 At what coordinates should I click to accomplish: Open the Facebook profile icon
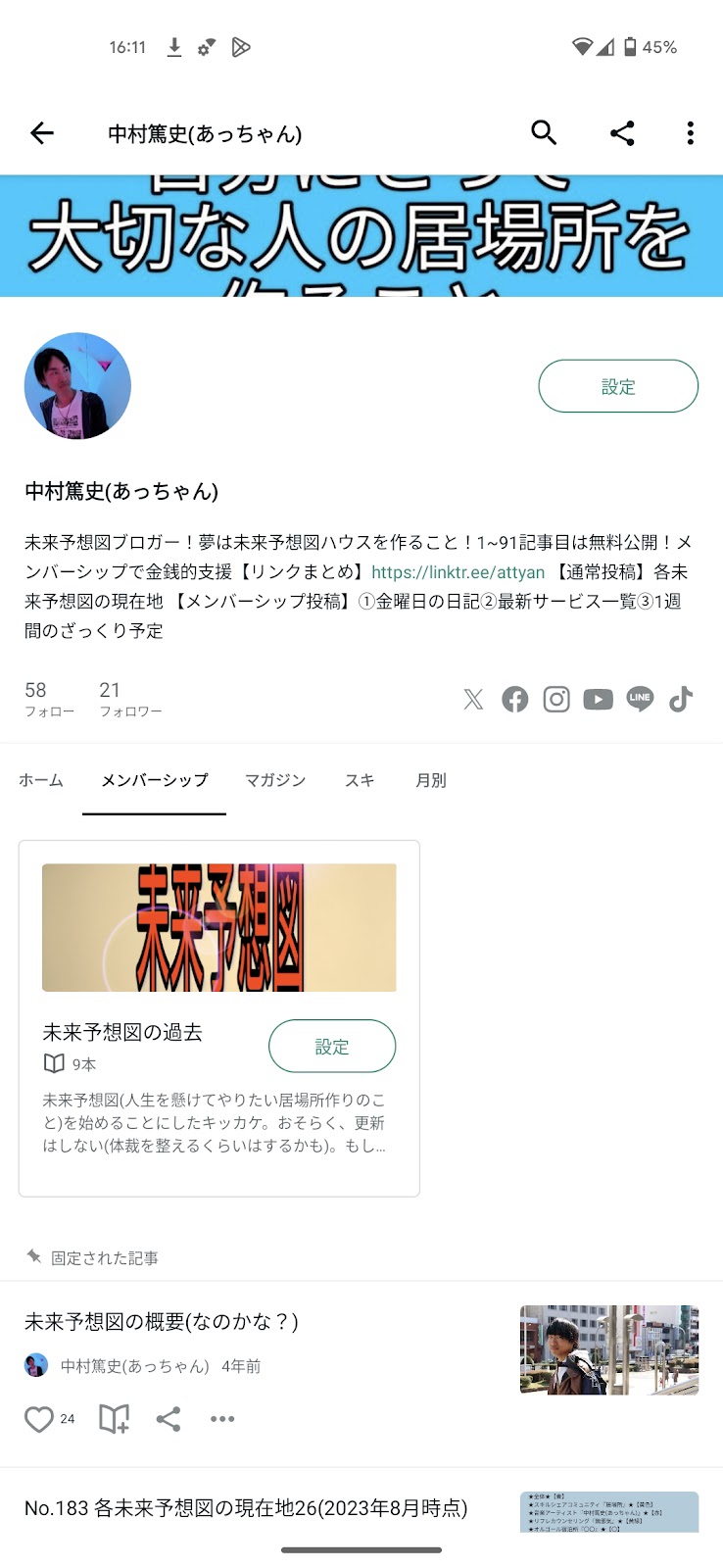[515, 699]
